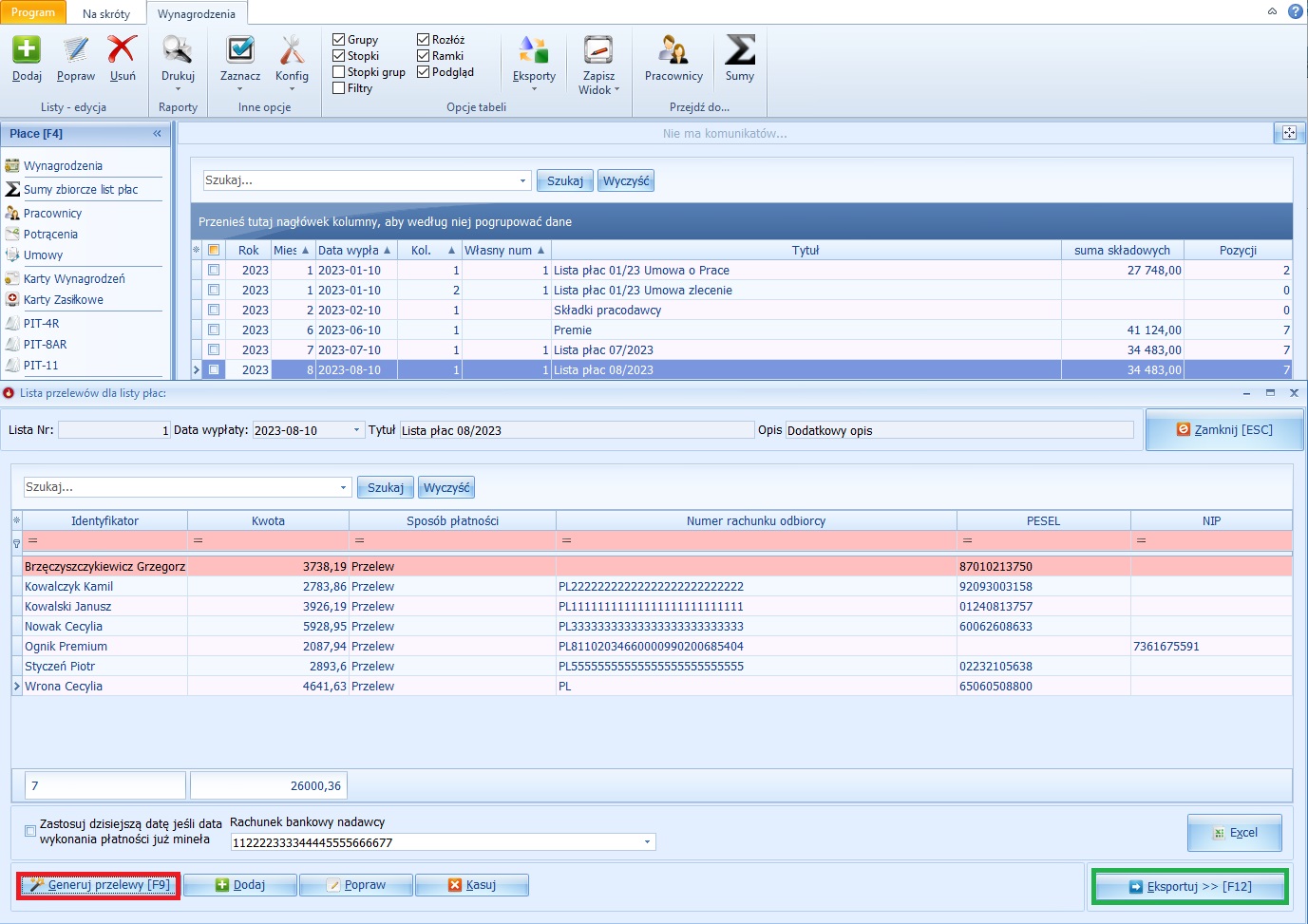Viewport: 1308px width, 924px height.
Task: Click the Eksportuj >> [F12] button
Action: click(1189, 886)
